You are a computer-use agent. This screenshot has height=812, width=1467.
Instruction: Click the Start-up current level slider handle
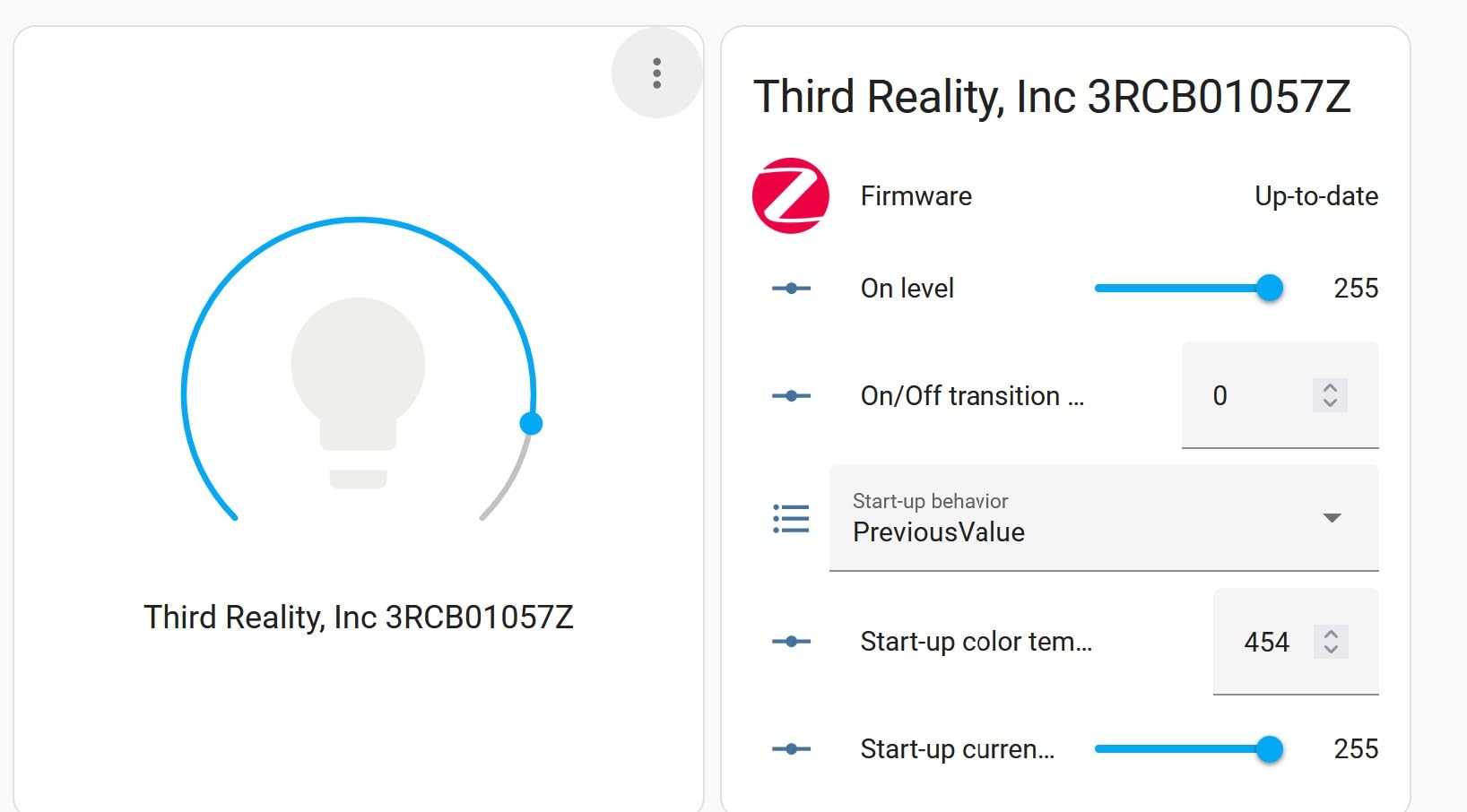click(x=1270, y=749)
